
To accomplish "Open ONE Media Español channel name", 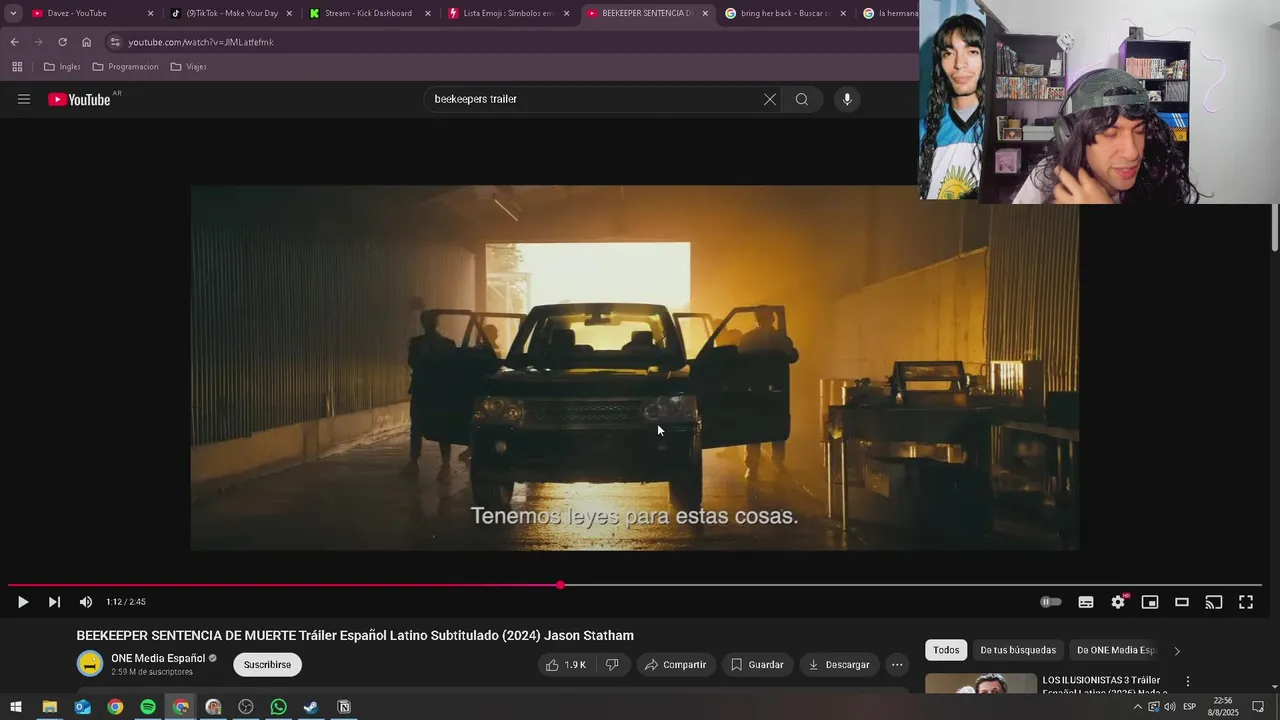I will [x=158, y=658].
